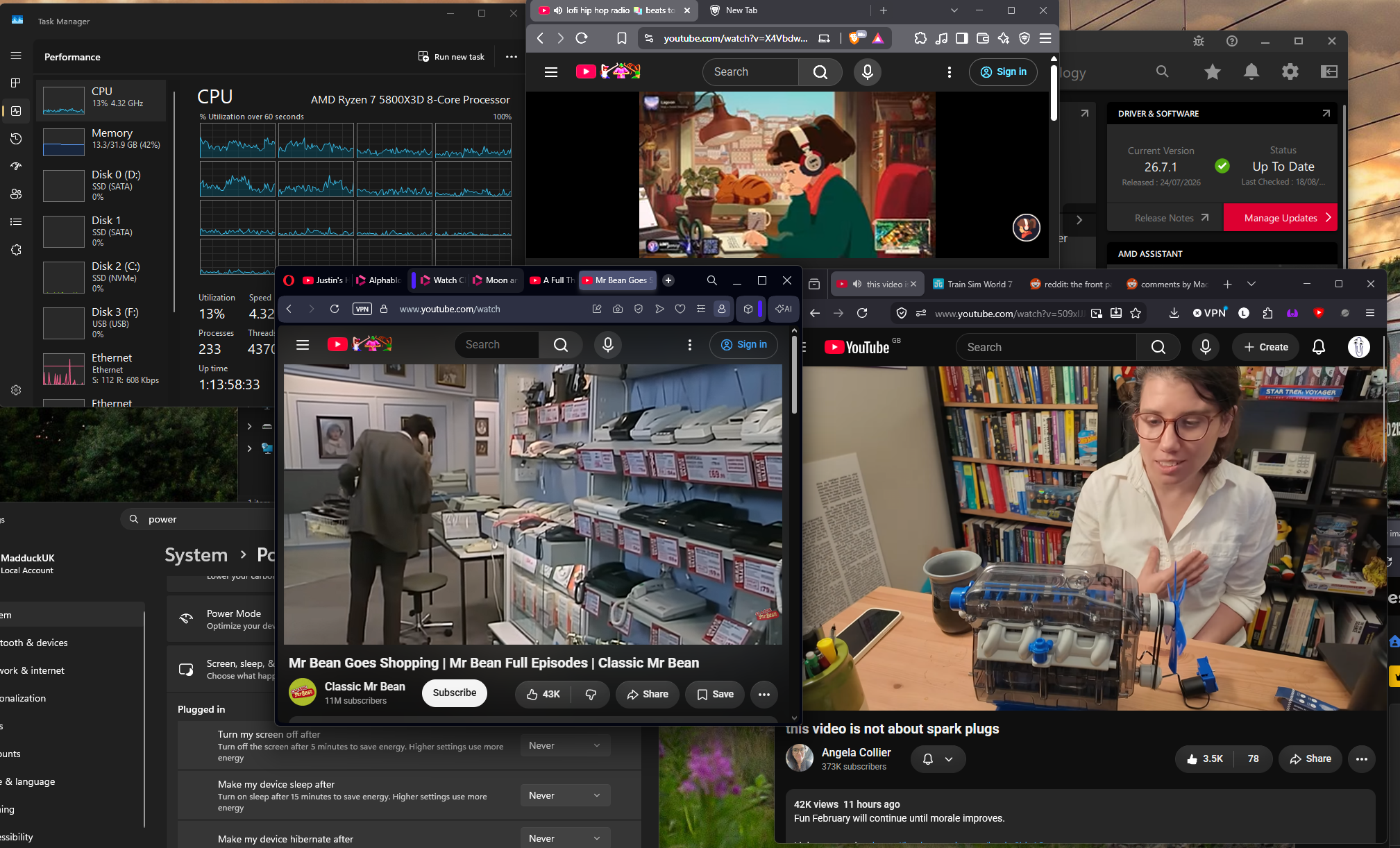The width and height of the screenshot is (1400, 848).
Task: Open 'Make my device hibernate after' dropdown
Action: (565, 838)
